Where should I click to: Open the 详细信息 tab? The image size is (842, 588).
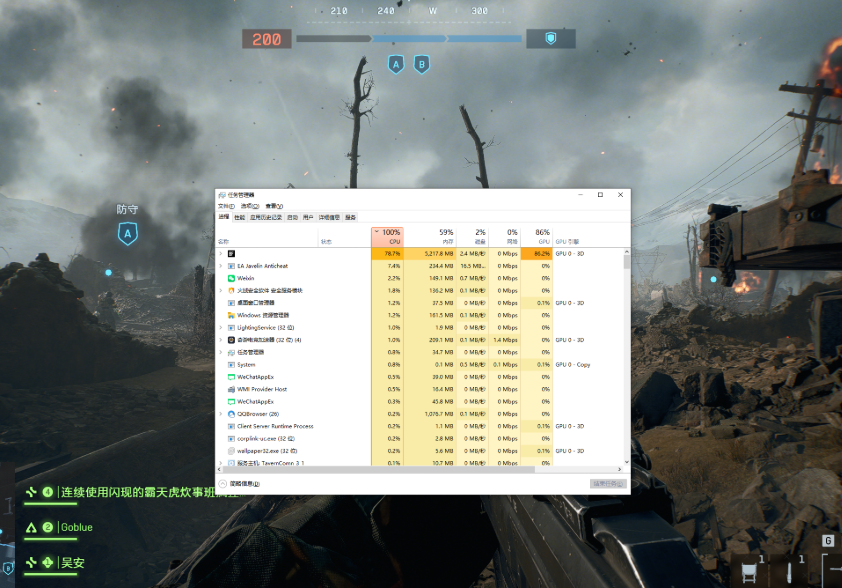tap(329, 217)
